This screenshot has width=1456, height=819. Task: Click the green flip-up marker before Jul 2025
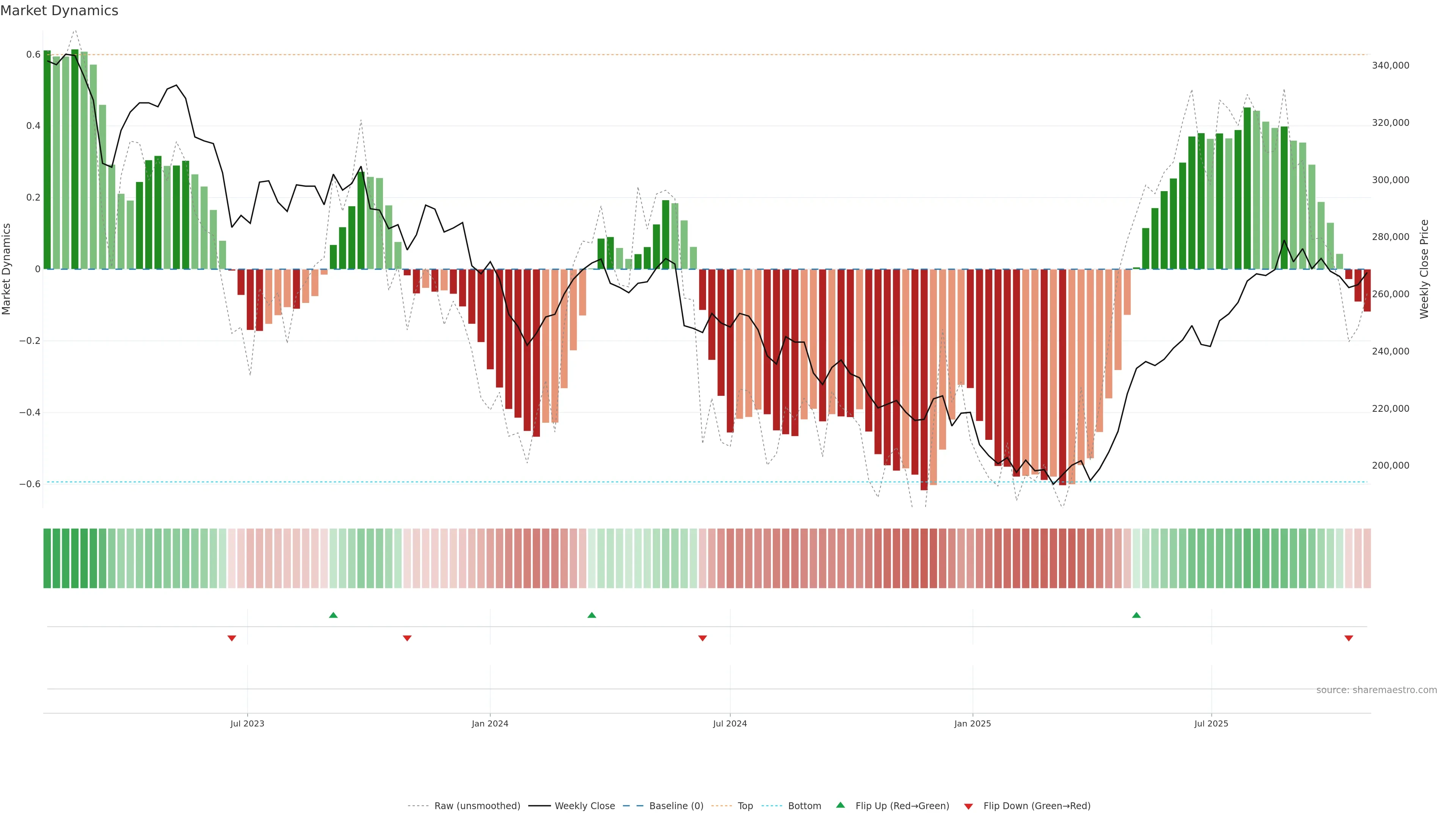(1136, 615)
